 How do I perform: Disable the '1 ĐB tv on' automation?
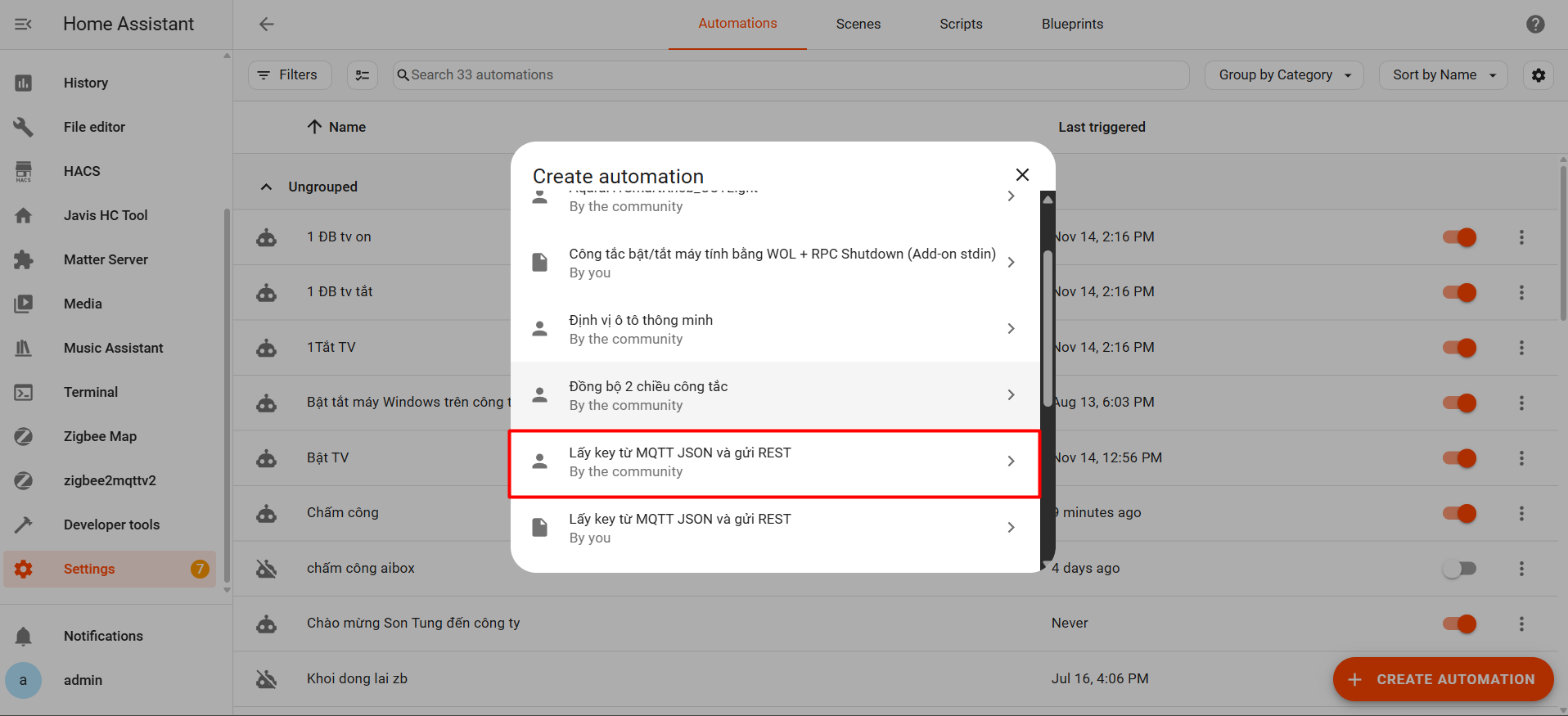1459,237
